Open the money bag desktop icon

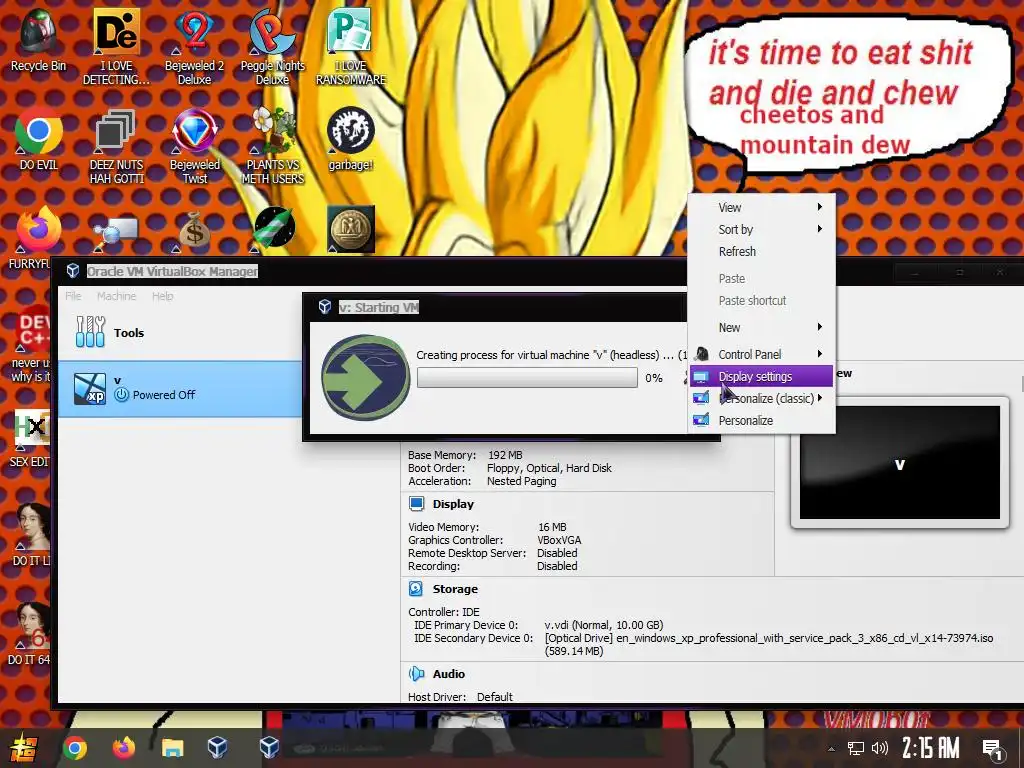(x=194, y=231)
